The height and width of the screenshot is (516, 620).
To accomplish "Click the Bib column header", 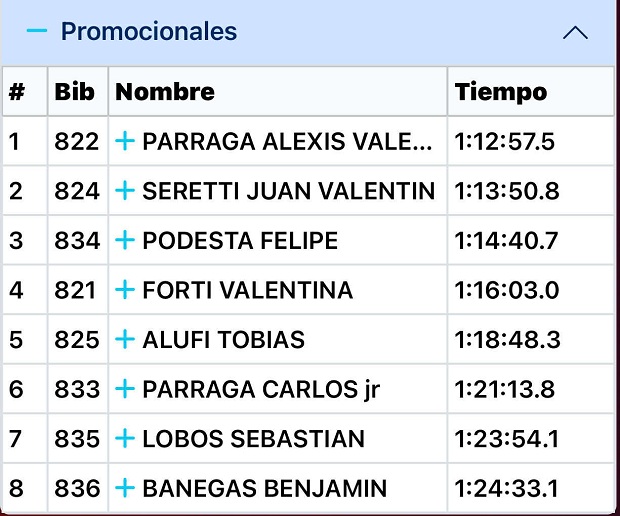I will (75, 92).
